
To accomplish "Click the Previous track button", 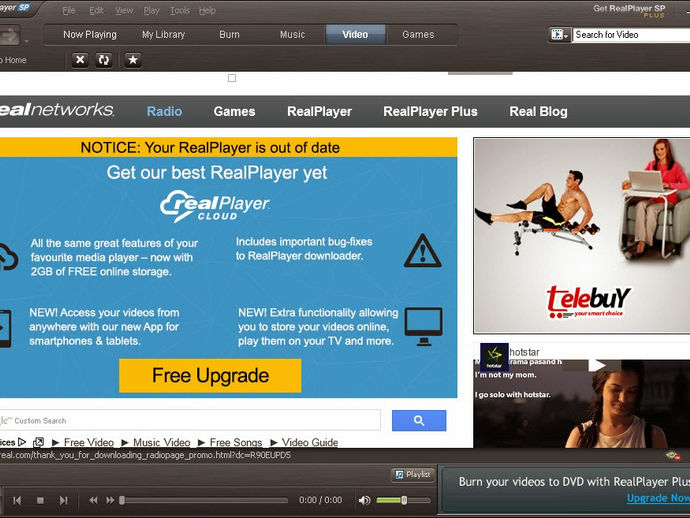I will [17, 500].
